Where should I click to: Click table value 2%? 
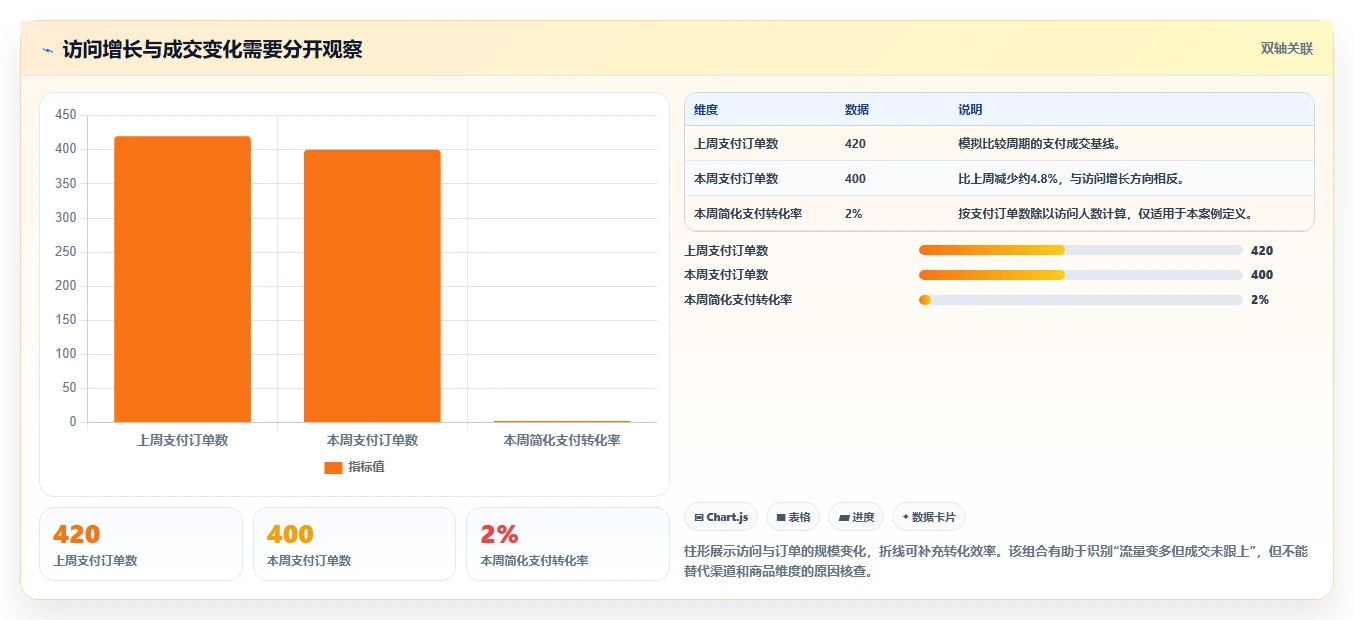click(x=854, y=214)
